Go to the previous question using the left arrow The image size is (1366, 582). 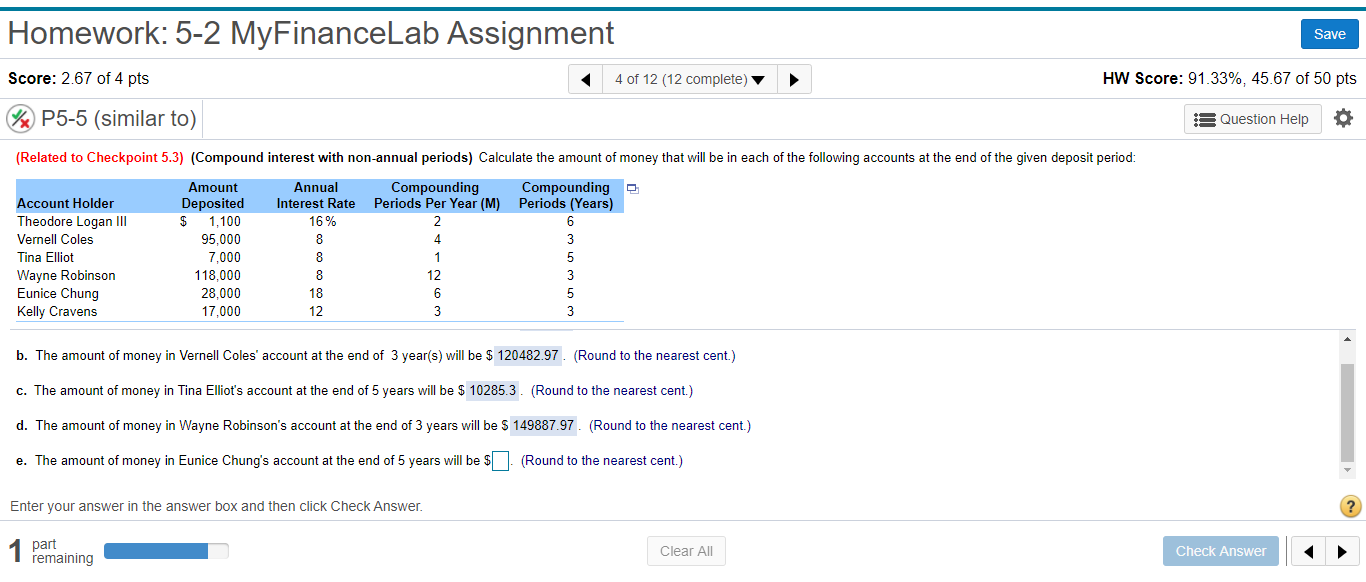tap(585, 79)
